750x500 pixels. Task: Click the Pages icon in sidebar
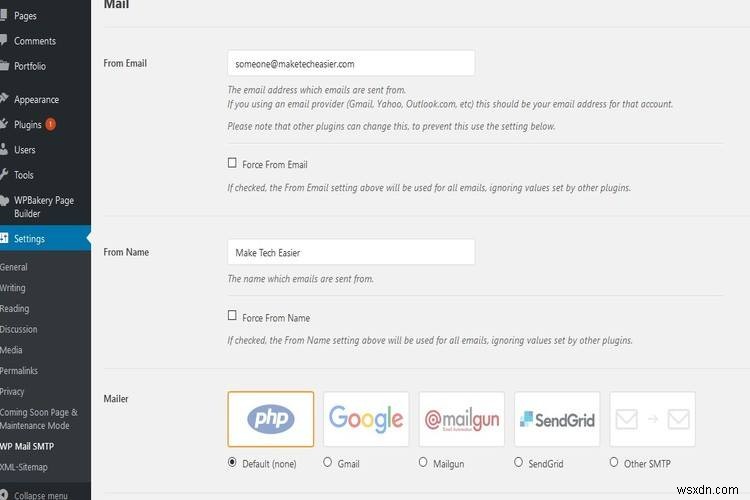pos(4,16)
